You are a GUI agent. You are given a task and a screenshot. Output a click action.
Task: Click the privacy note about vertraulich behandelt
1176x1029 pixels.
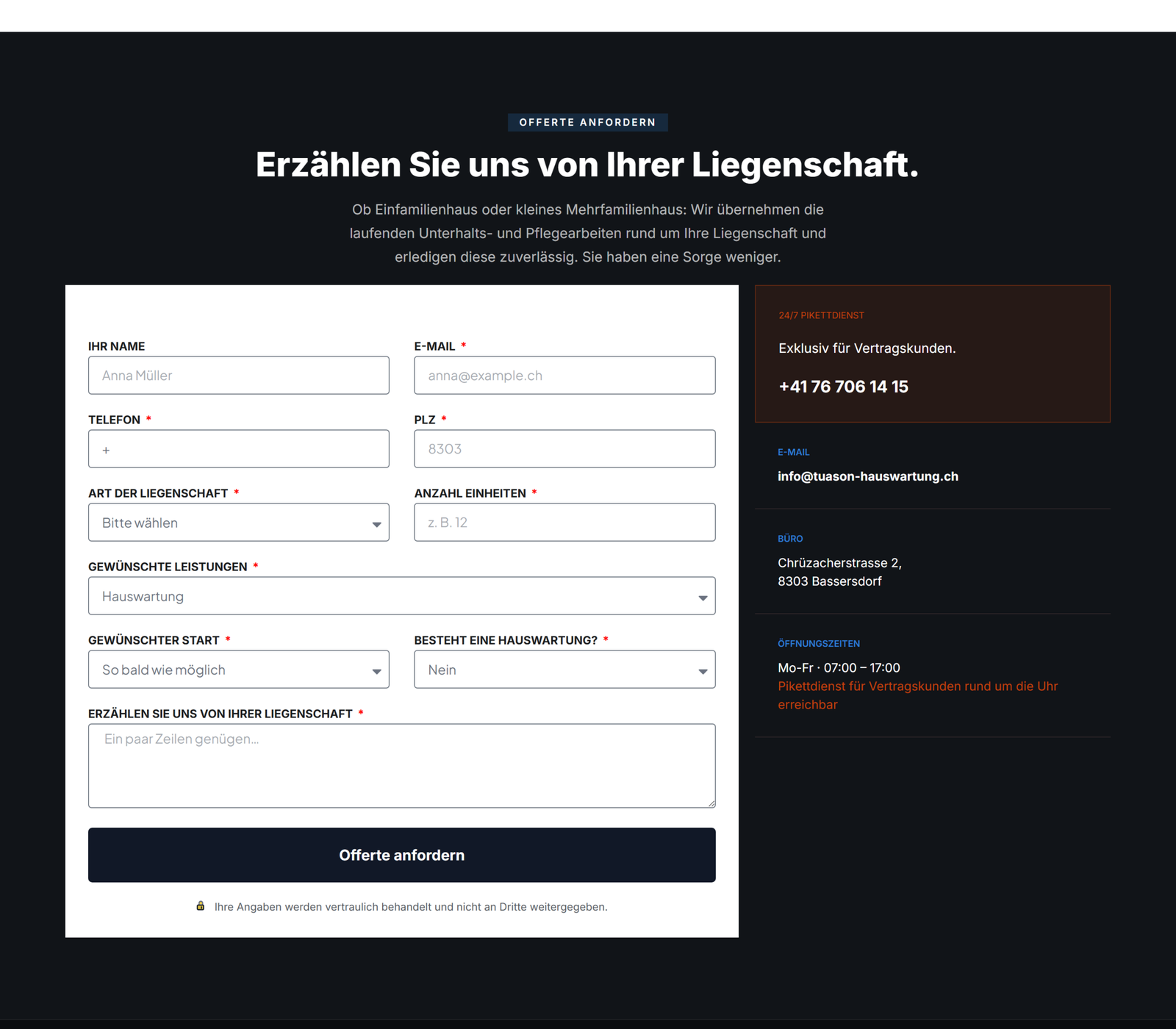(411, 907)
